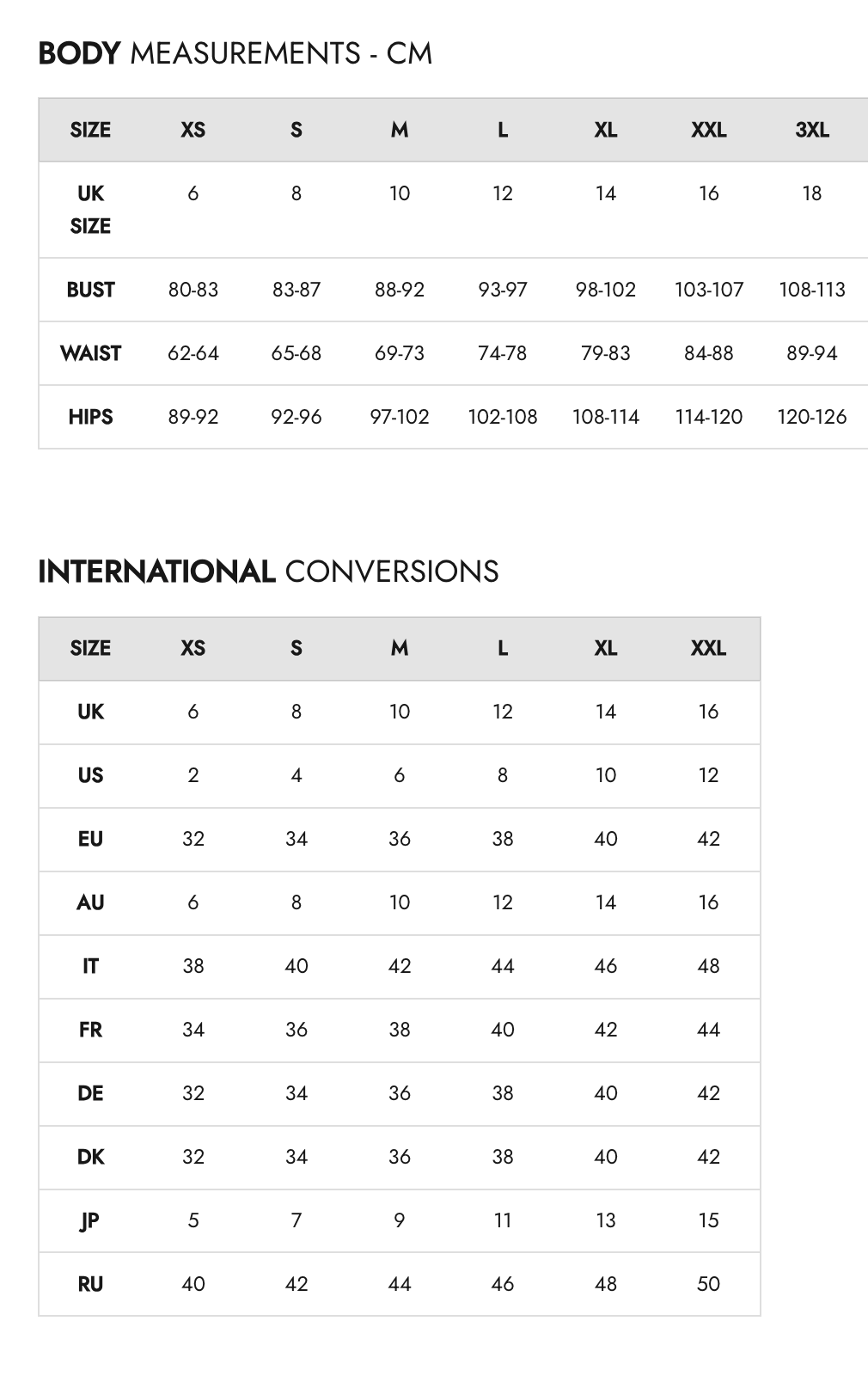This screenshot has height=1382, width=868.
Task: Click the US row label
Action: click(x=90, y=775)
